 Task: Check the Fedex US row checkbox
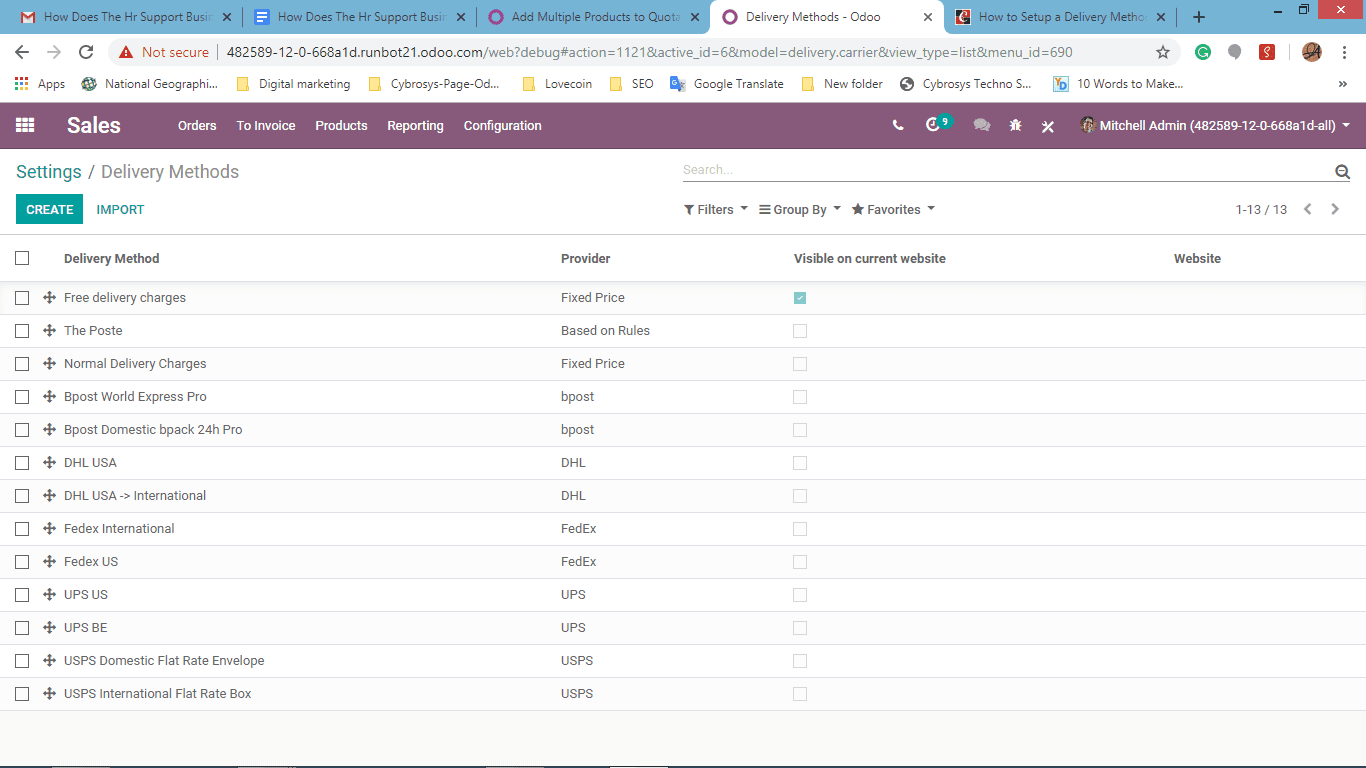[22, 561]
